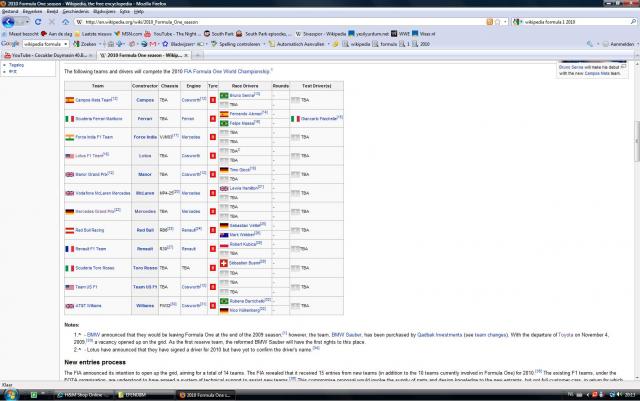Click the Swiss flag next to Sébastien Buemi
The height and width of the screenshot is (401, 640).
click(x=224, y=263)
